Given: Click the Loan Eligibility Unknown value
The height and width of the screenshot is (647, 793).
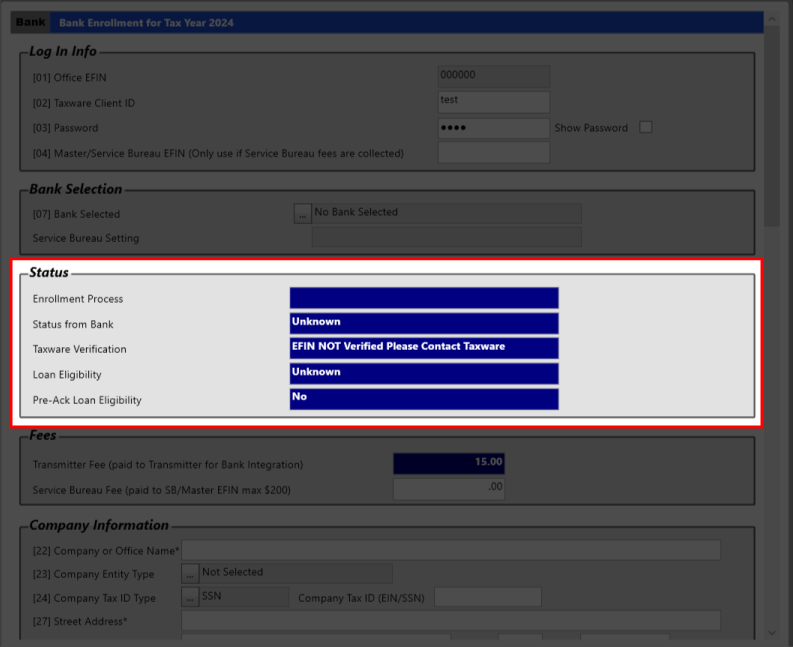Looking at the screenshot, I should pyautogui.click(x=424, y=373).
